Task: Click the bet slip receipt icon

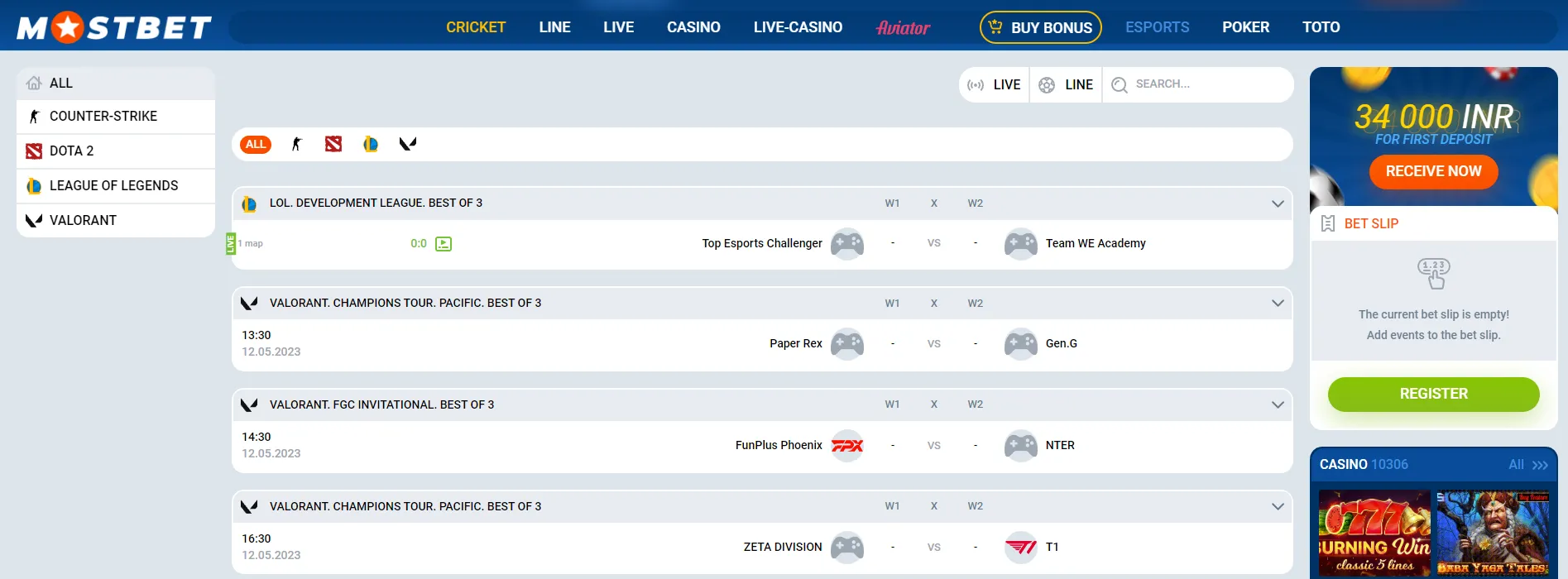Action: [1328, 224]
